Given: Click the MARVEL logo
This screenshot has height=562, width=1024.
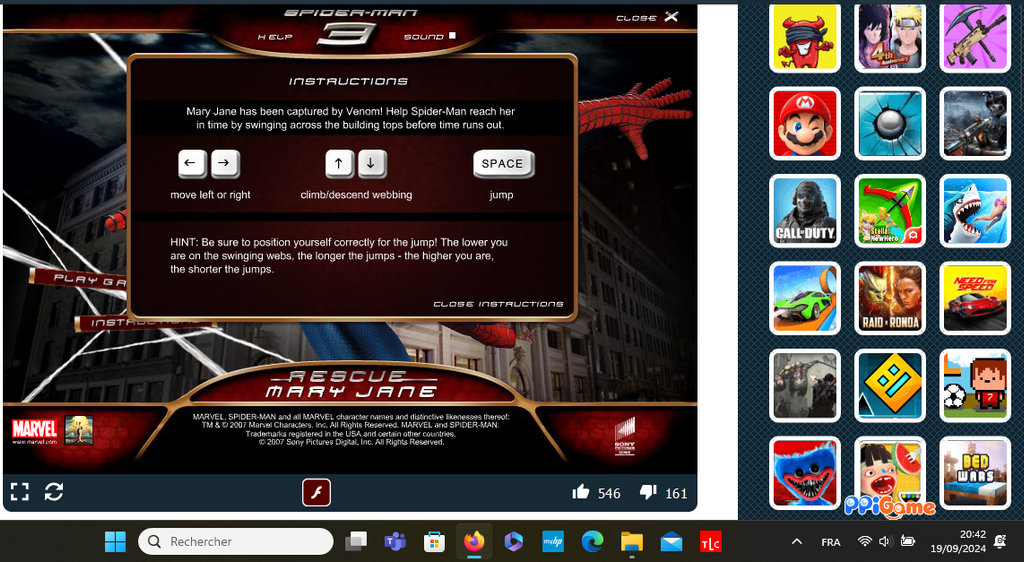Looking at the screenshot, I should [35, 429].
